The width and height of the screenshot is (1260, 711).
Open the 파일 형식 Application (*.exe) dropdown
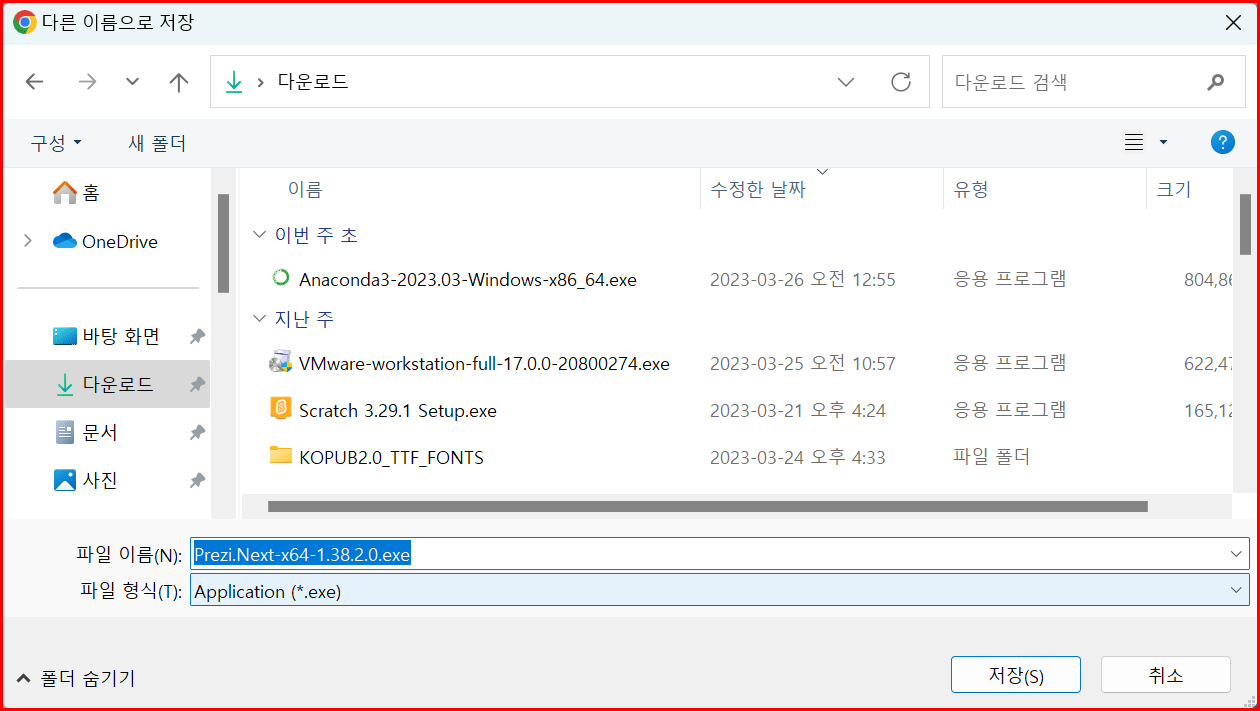[719, 590]
